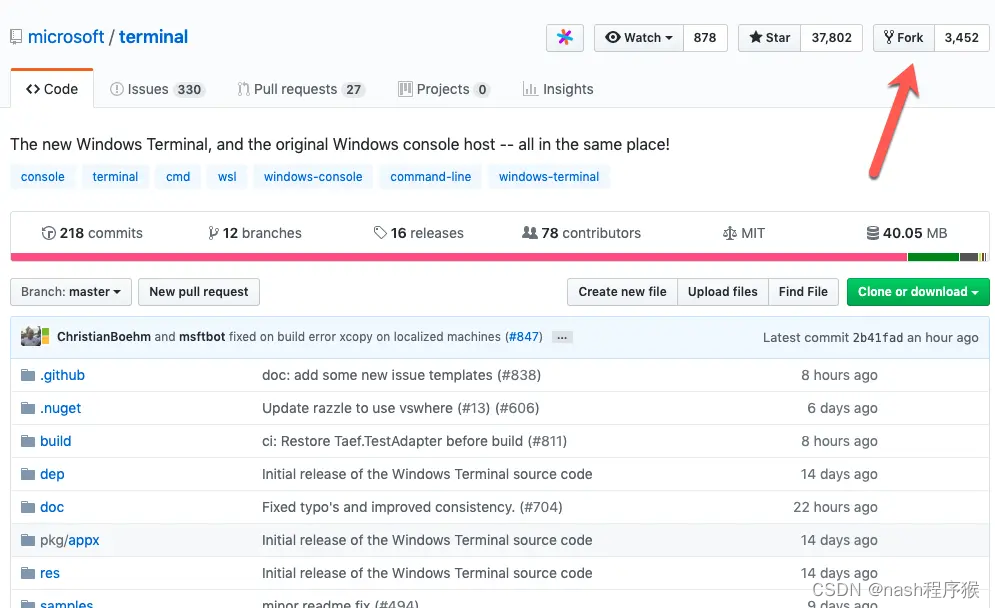The width and height of the screenshot is (995, 608).
Task: Click Create new file
Action: pyautogui.click(x=622, y=291)
